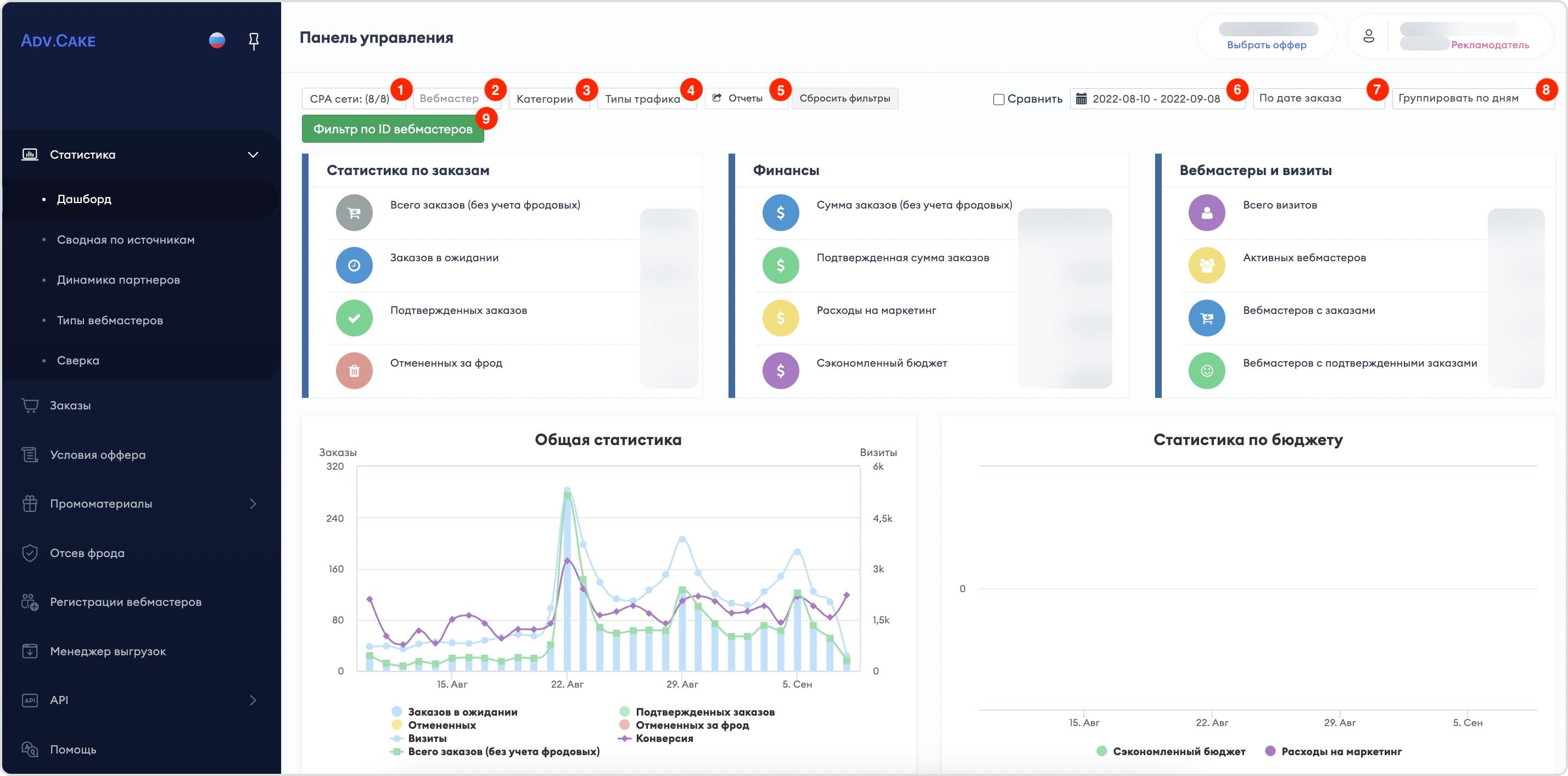Click the blue cart icon for Вебмастеров с заказами
The width and height of the screenshot is (1568, 776).
tap(1206, 318)
